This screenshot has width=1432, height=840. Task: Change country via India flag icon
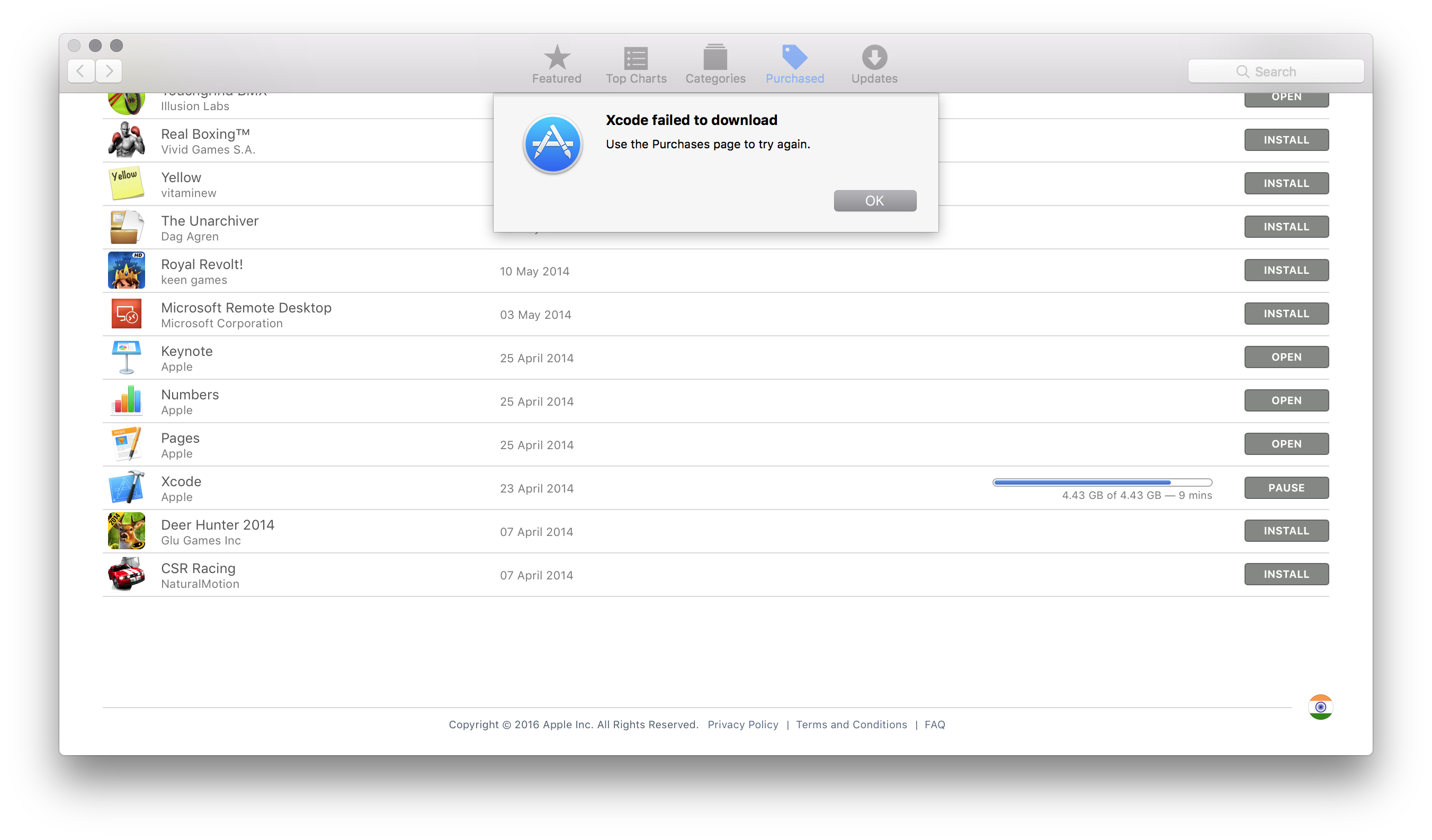coord(1320,707)
